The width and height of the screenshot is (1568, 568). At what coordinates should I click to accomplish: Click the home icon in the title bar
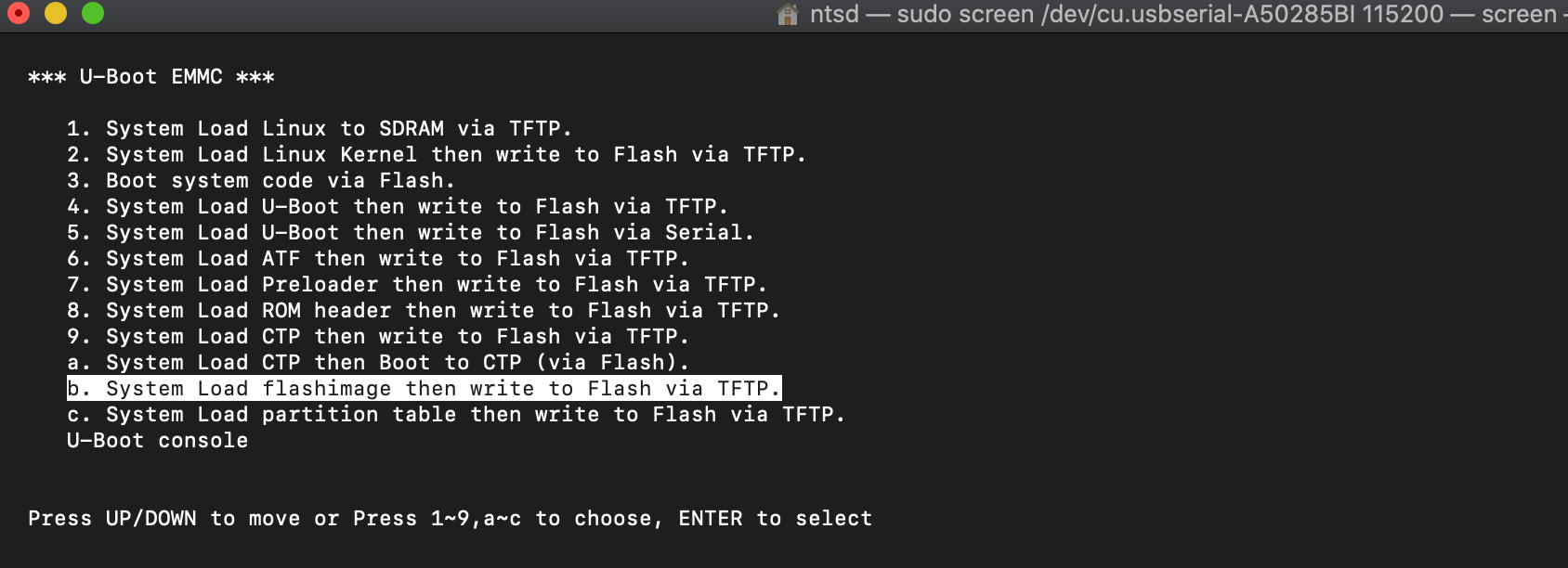tap(786, 15)
